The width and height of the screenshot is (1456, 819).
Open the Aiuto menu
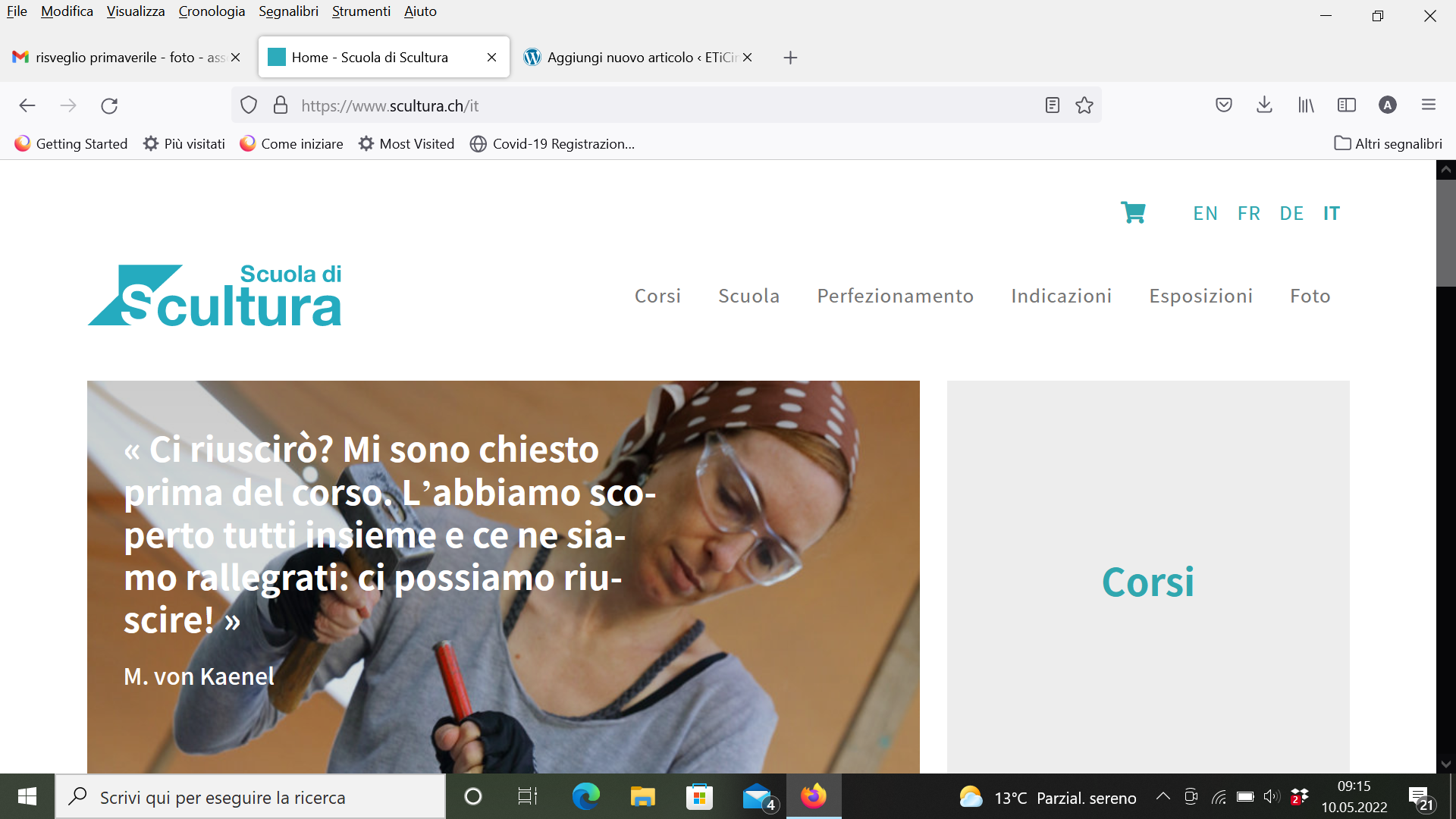[420, 11]
